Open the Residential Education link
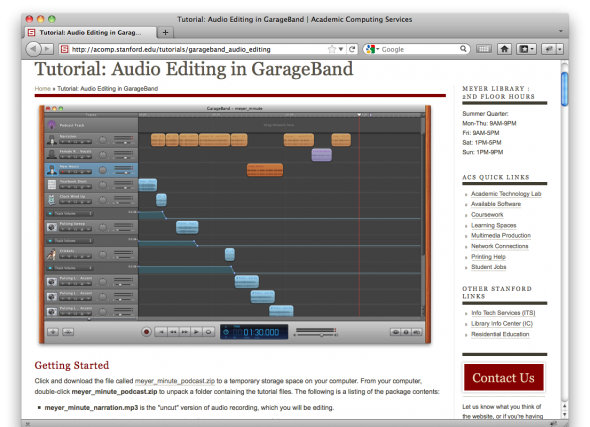Viewport: 590px width, 427px height. [500, 334]
